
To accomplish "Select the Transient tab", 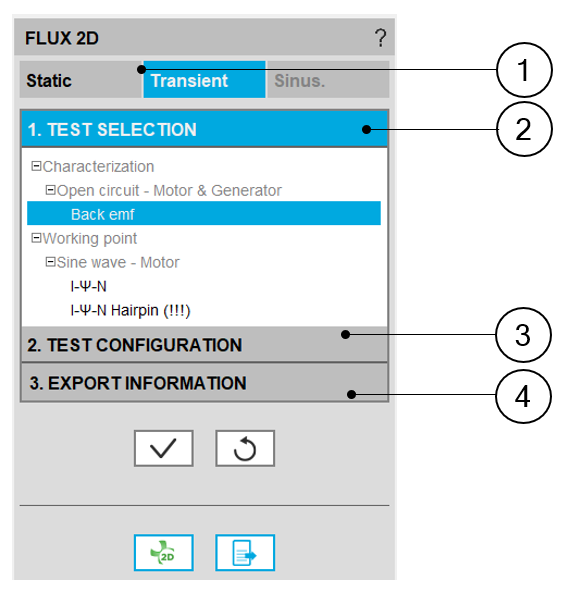I will point(204,80).
